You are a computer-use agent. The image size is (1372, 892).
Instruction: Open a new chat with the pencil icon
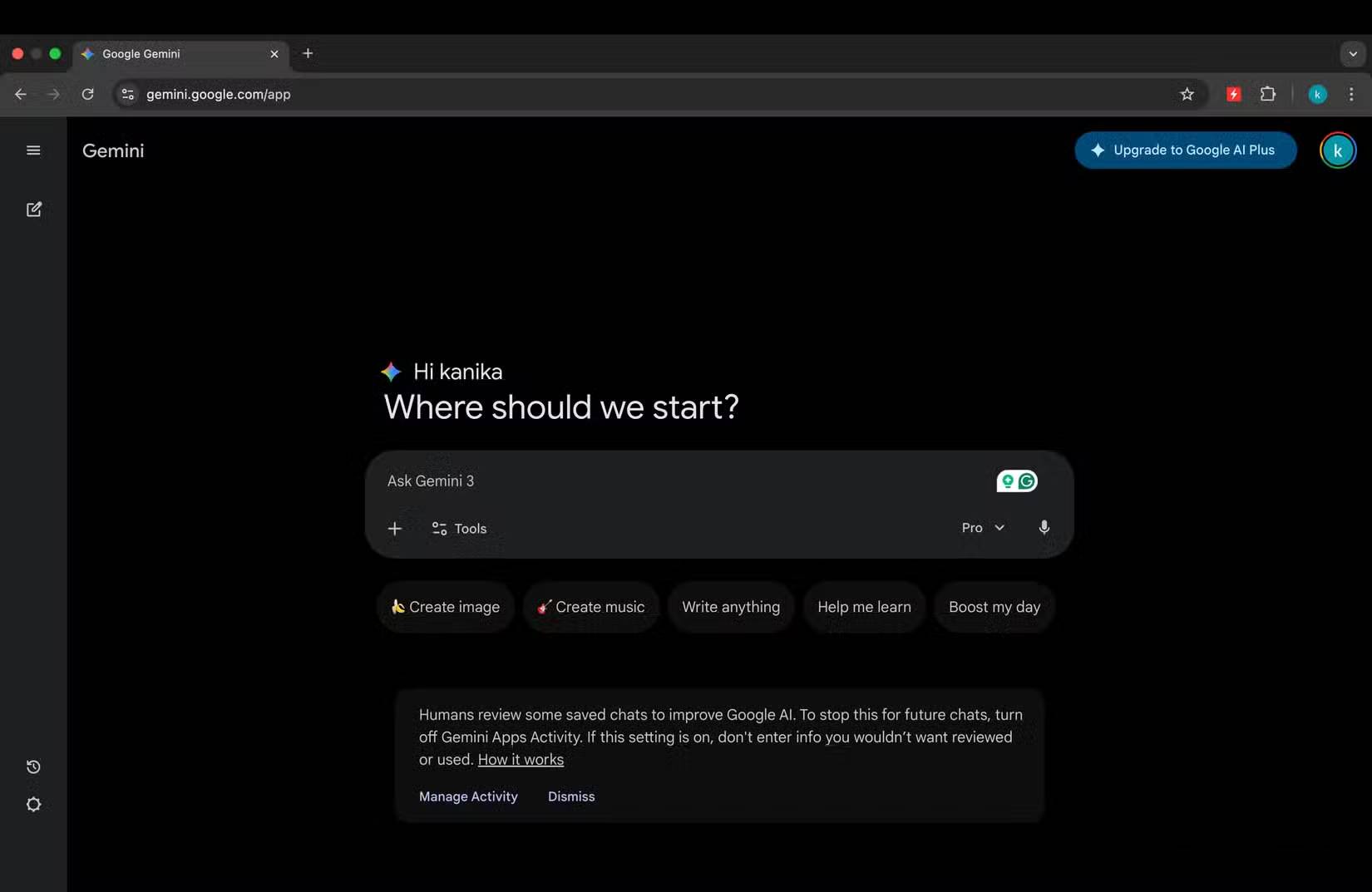pyautogui.click(x=33, y=209)
